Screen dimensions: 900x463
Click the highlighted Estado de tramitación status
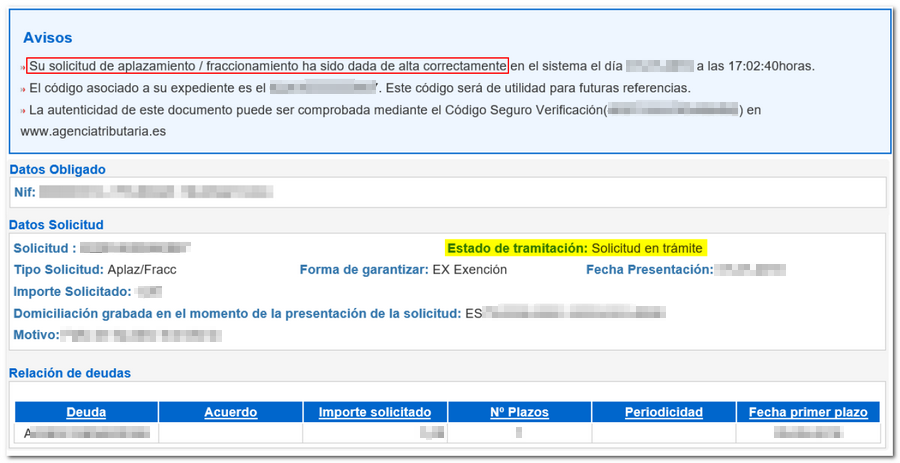coord(575,248)
